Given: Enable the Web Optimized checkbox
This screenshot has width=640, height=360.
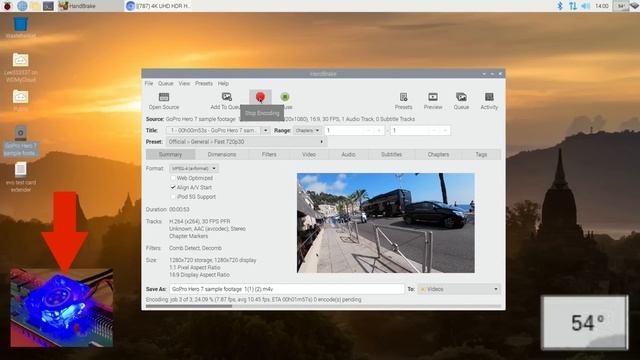Looking at the screenshot, I should (x=173, y=178).
